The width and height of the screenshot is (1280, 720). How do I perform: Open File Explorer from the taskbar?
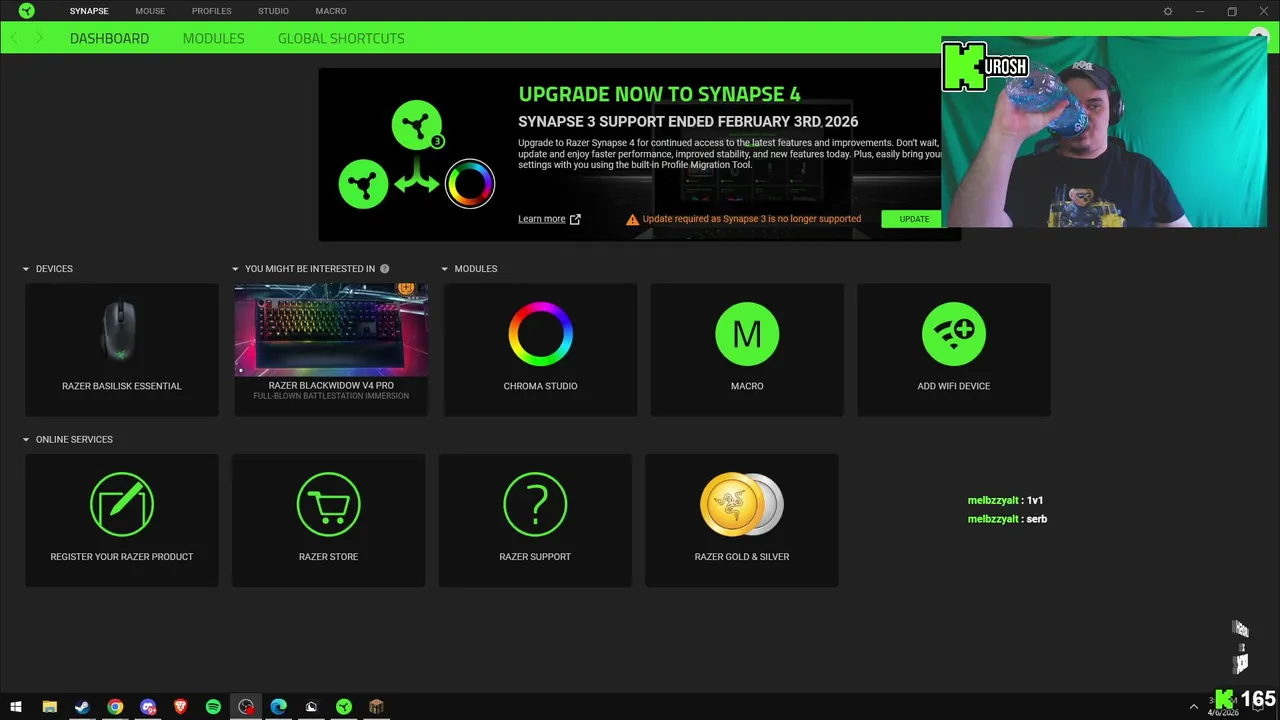[x=49, y=707]
